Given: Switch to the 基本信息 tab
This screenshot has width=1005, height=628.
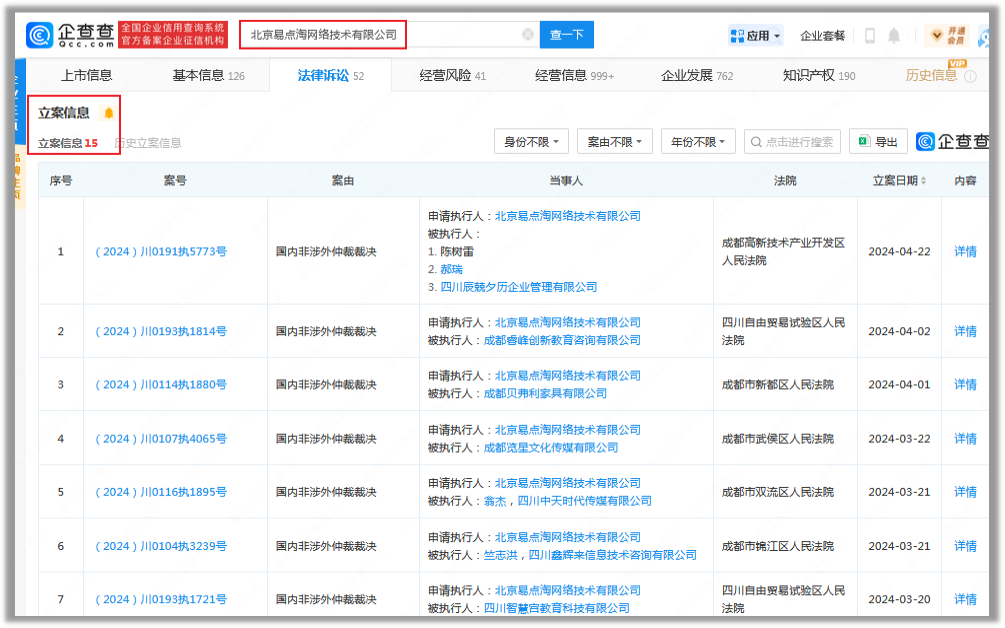Looking at the screenshot, I should pyautogui.click(x=208, y=76).
